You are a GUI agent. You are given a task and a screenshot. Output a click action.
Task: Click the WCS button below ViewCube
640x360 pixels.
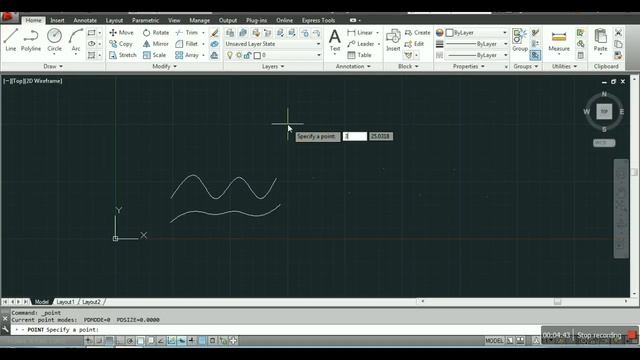point(604,143)
